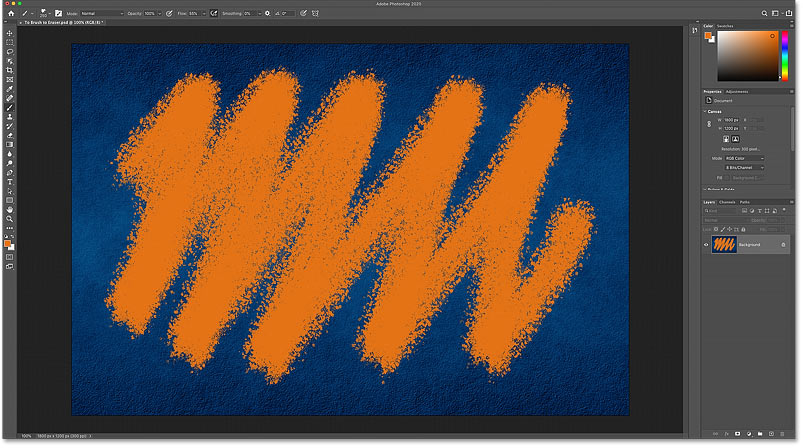This screenshot has width=803, height=448.
Task: Click the lock icon on Background layer
Action: (x=783, y=245)
